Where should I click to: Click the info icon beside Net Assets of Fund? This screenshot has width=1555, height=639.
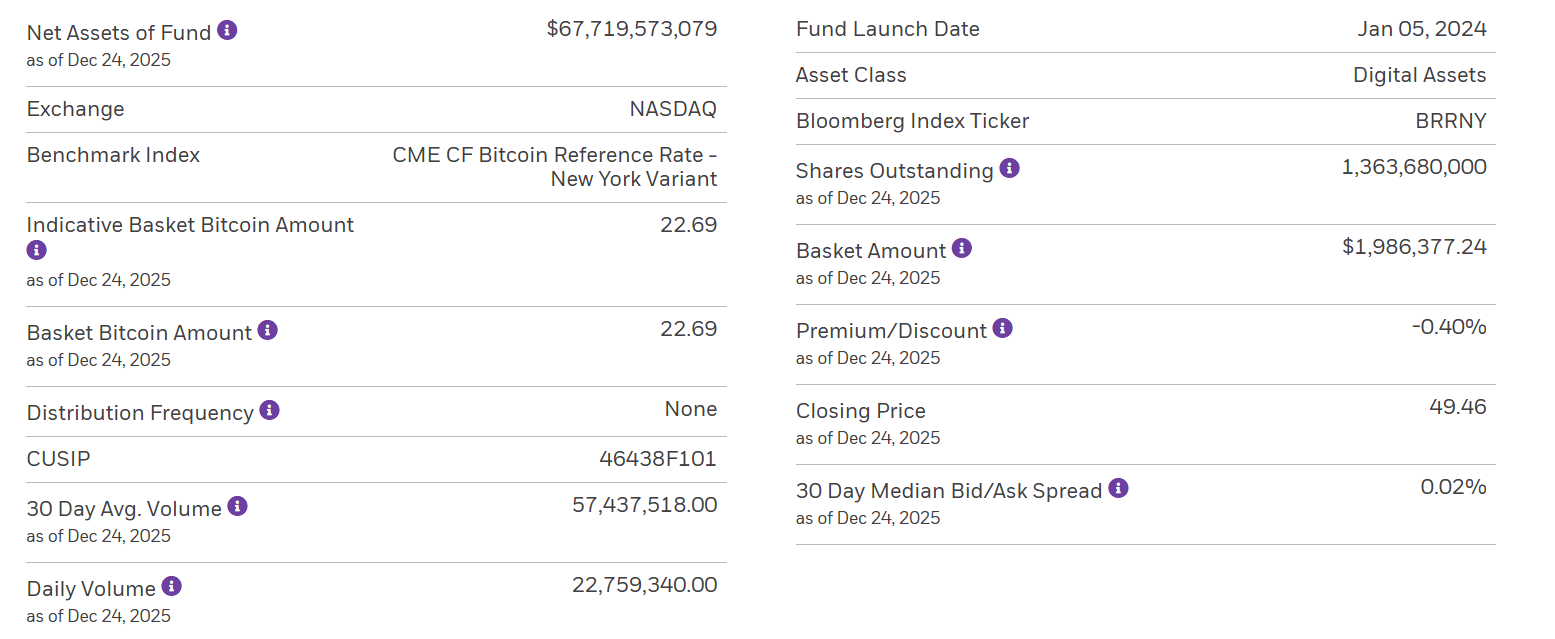pyautogui.click(x=227, y=30)
